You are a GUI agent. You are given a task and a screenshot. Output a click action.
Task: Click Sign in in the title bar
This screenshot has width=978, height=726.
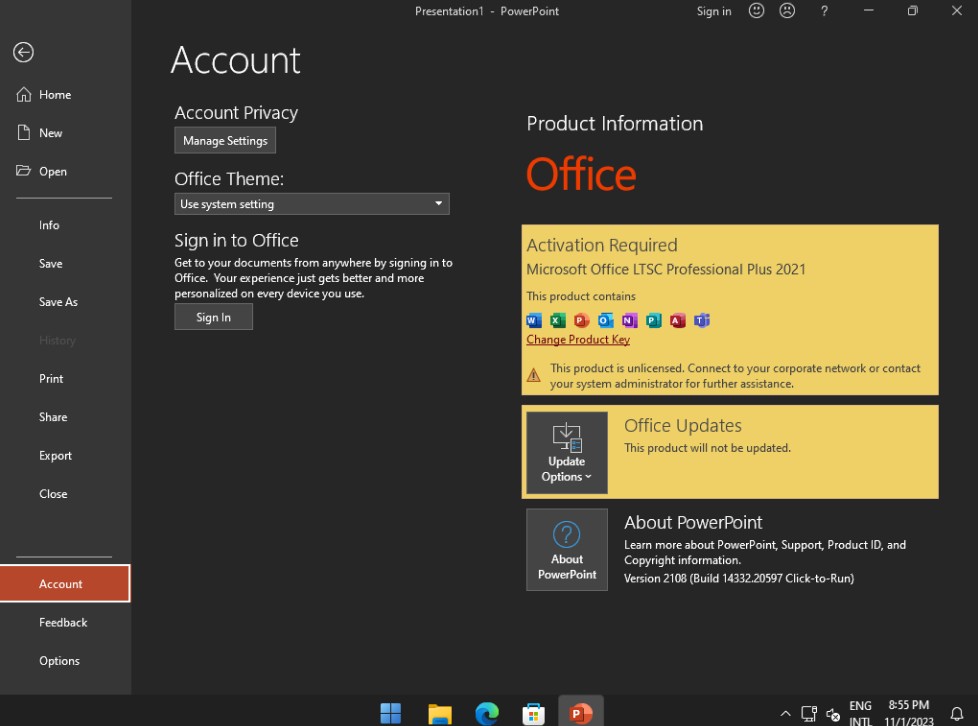[x=714, y=11]
